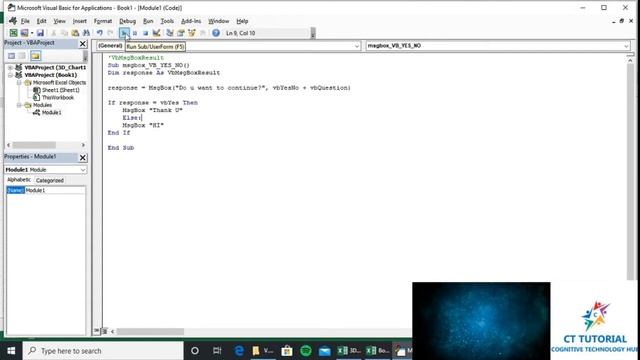Open the Edit menu
640x360 pixels.
point(41,21)
